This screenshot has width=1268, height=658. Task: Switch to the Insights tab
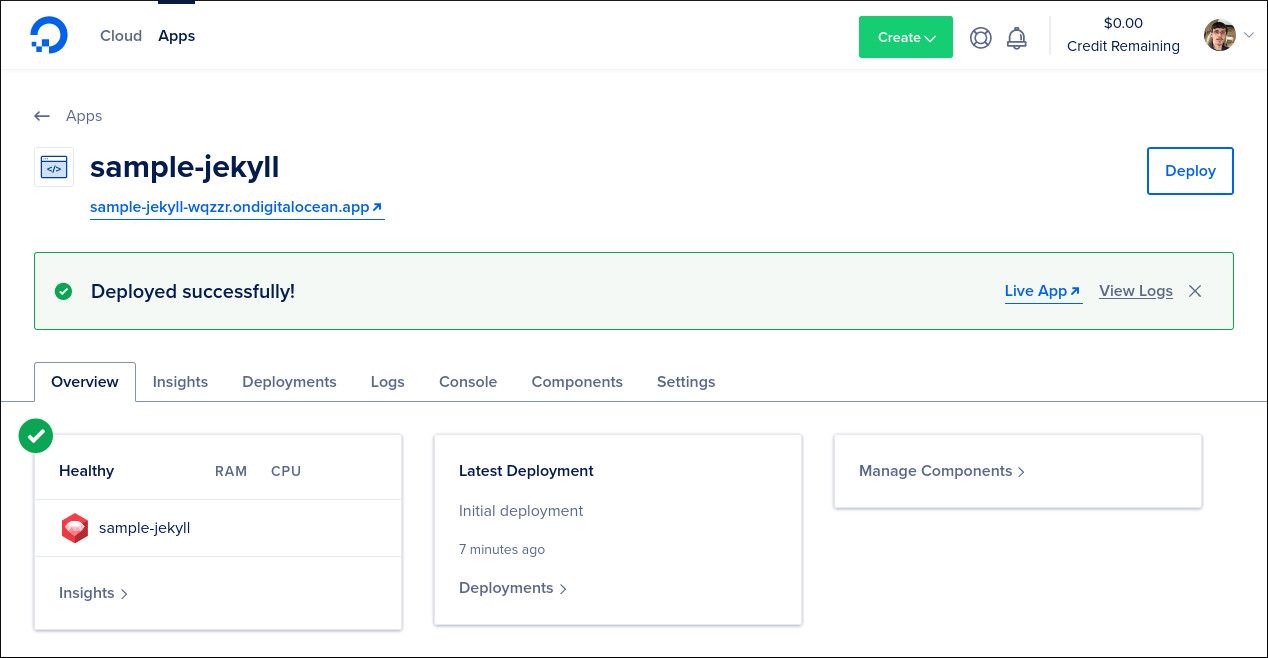point(180,382)
